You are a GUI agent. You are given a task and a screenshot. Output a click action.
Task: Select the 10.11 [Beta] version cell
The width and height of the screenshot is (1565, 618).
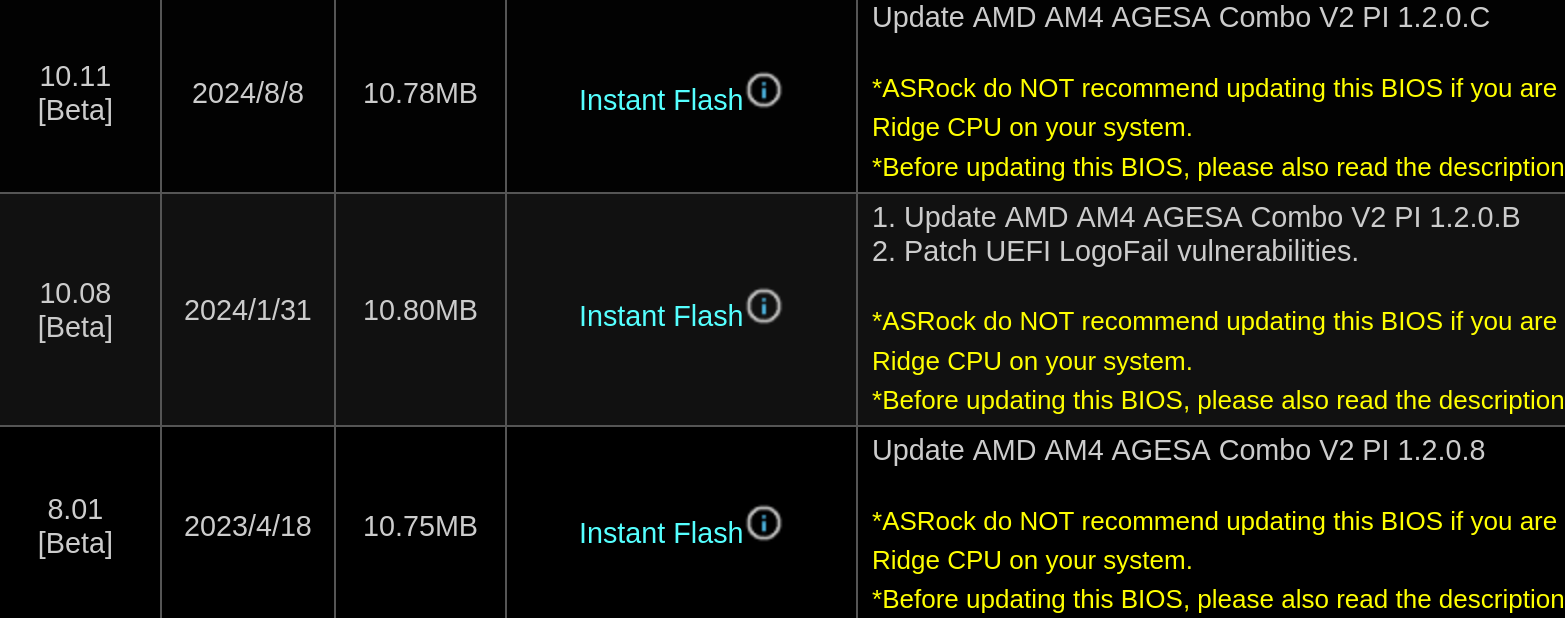pos(75,93)
